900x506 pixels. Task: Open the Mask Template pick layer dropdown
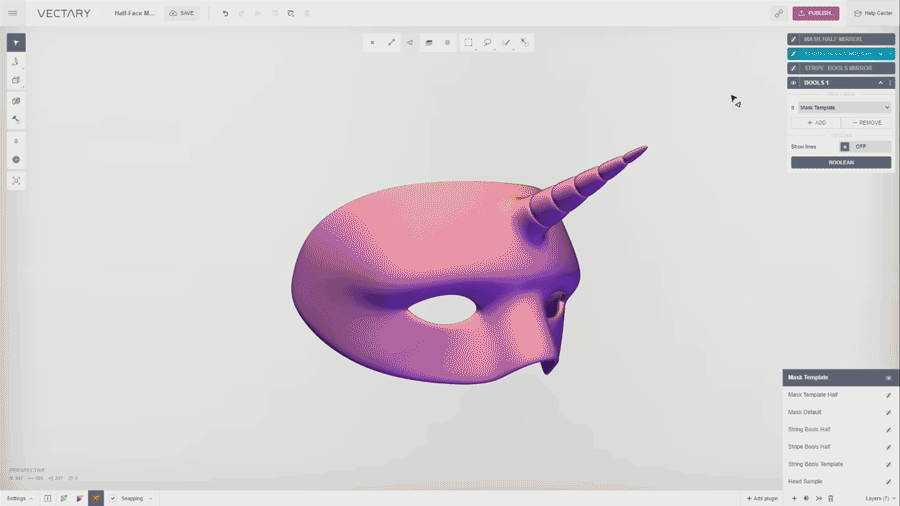[x=843, y=107]
